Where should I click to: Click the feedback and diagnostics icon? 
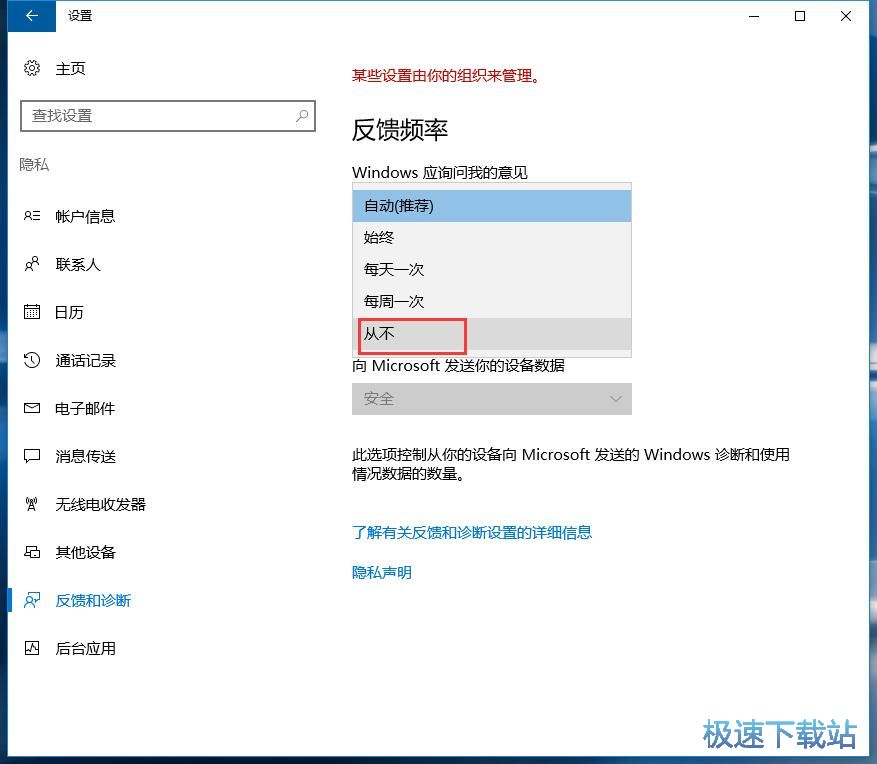[32, 600]
